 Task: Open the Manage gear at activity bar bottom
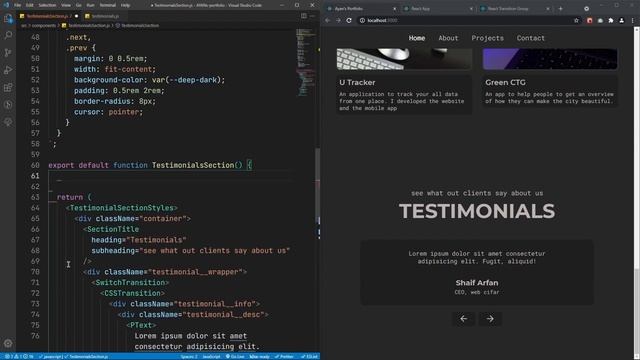(8, 343)
